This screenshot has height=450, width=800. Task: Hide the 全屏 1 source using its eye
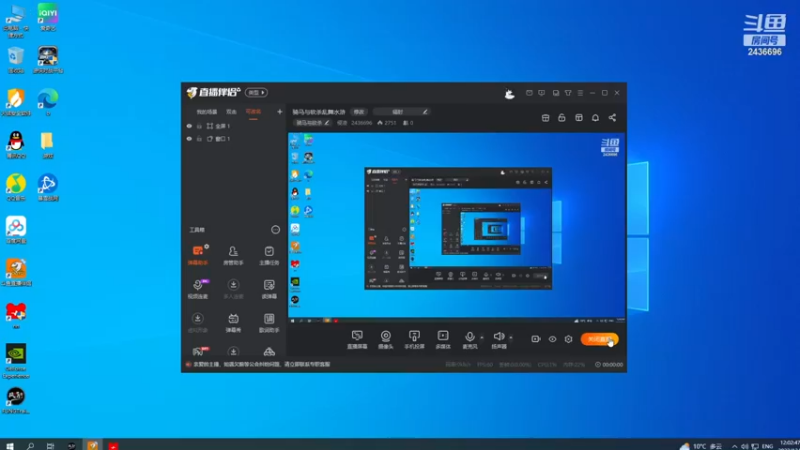click(189, 126)
